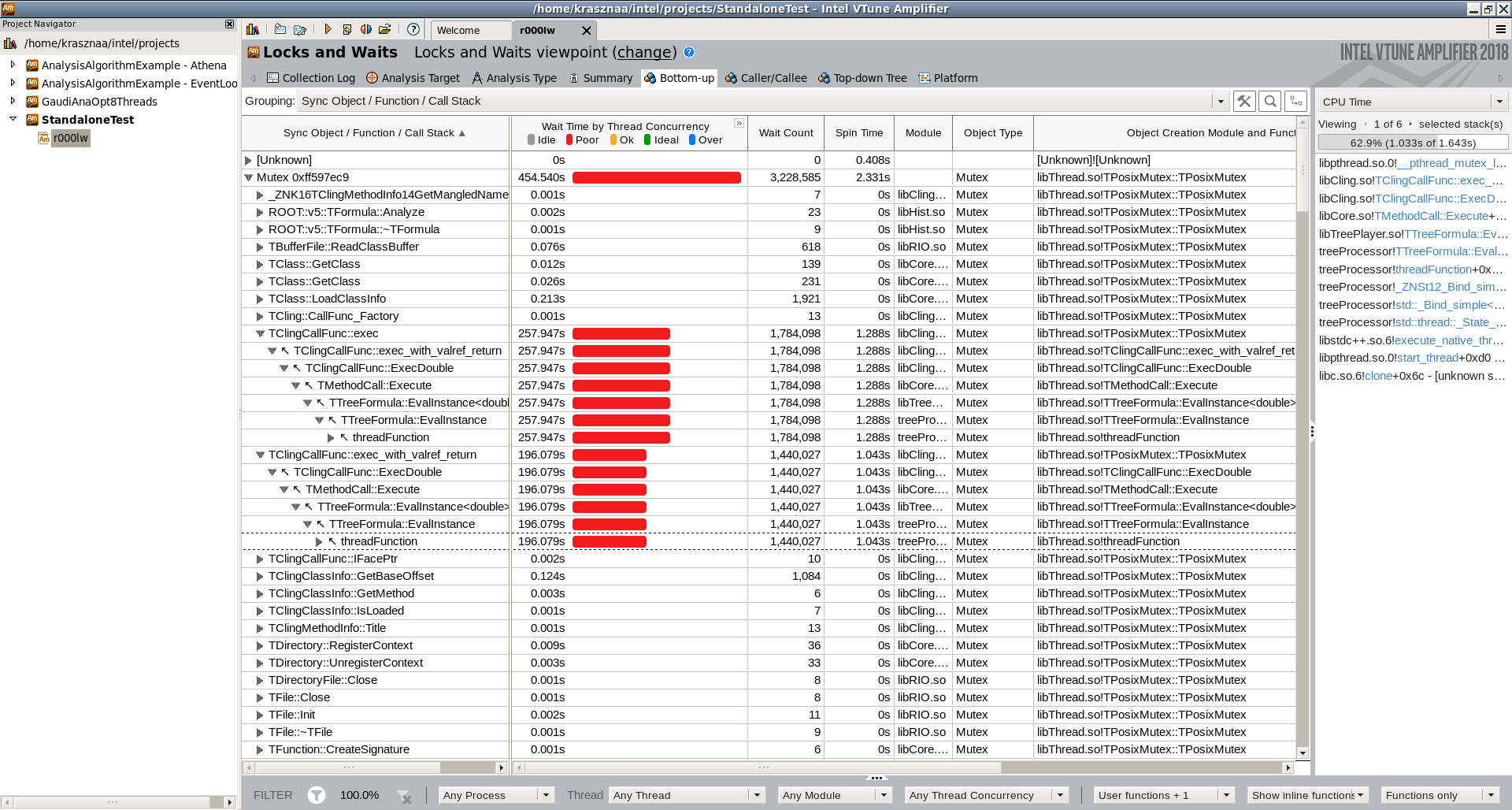Click the threadFunction stack frame link
1512x810 pixels.
(1434, 269)
